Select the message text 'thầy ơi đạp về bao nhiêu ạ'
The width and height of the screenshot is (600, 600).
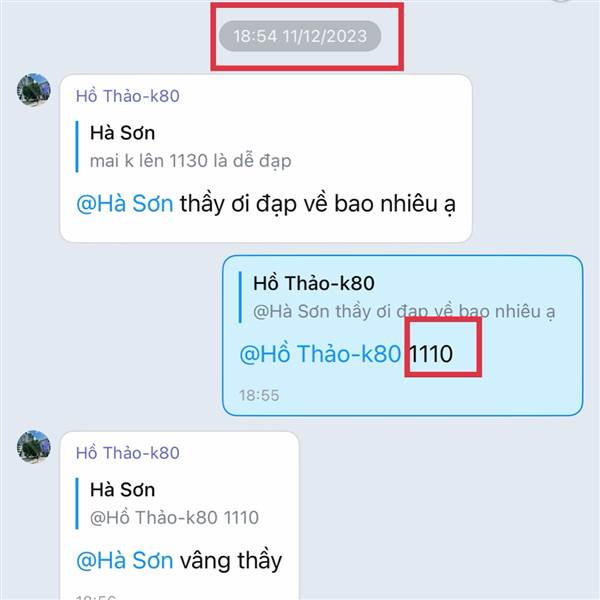coord(318,204)
